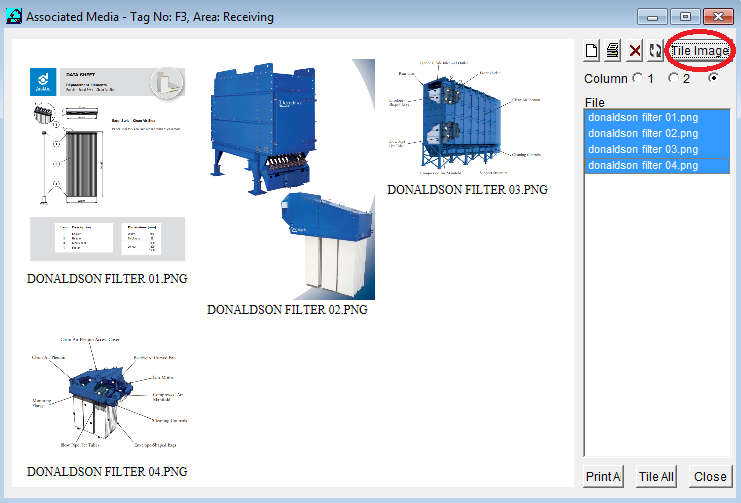Open the Donaldson Filter 02 thumbnail image
741x503 pixels.
[x=292, y=179]
